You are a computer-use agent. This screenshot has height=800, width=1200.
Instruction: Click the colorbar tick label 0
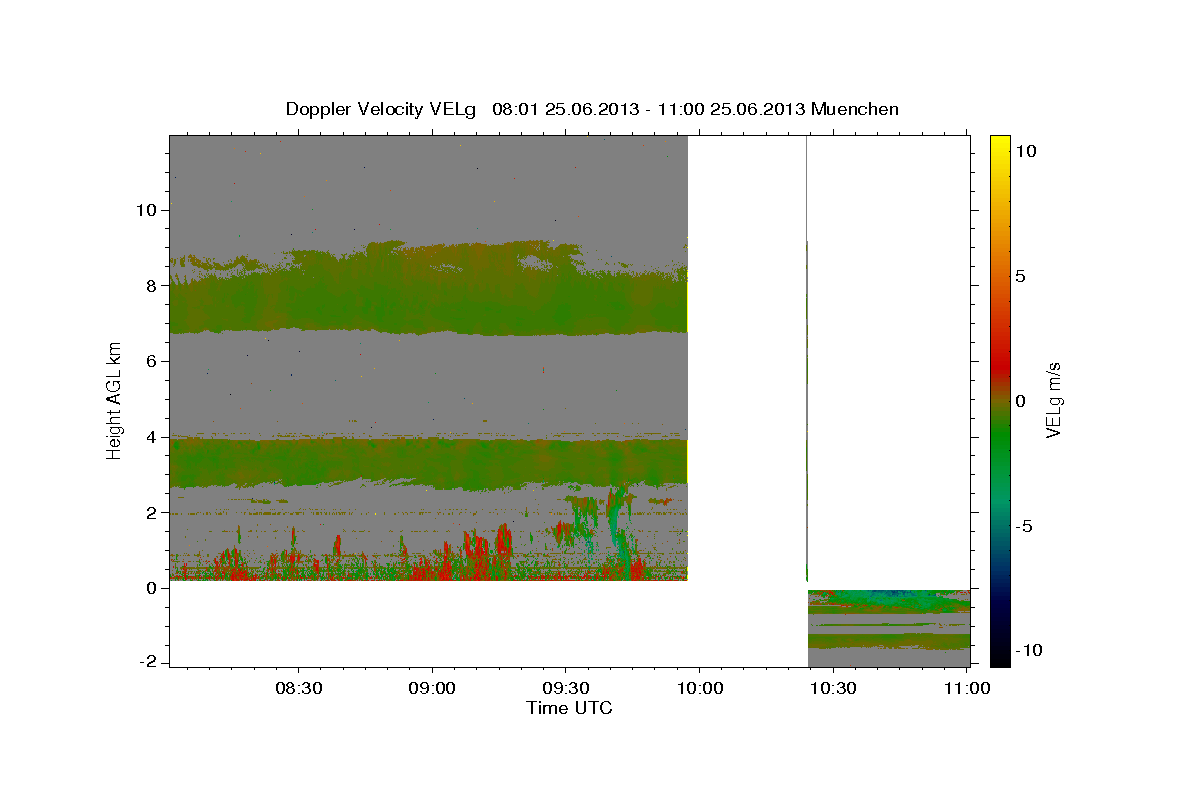(x=1020, y=401)
